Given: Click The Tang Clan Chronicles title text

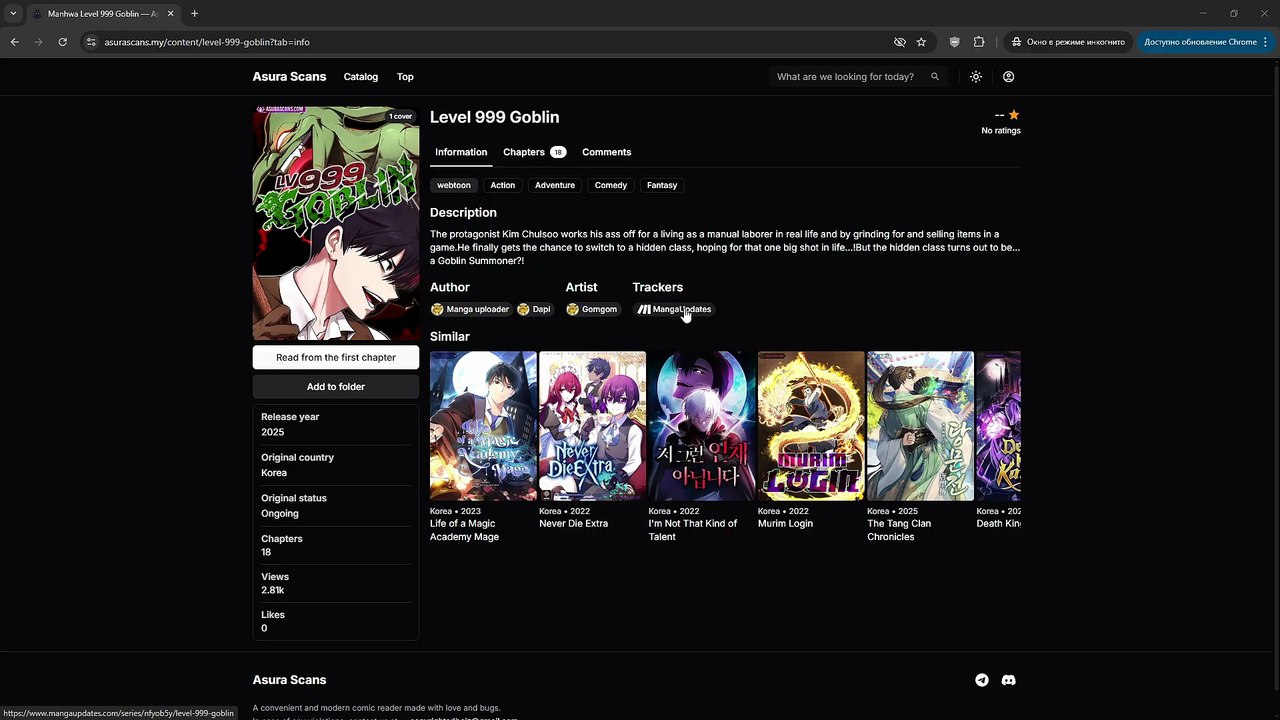Looking at the screenshot, I should [899, 530].
